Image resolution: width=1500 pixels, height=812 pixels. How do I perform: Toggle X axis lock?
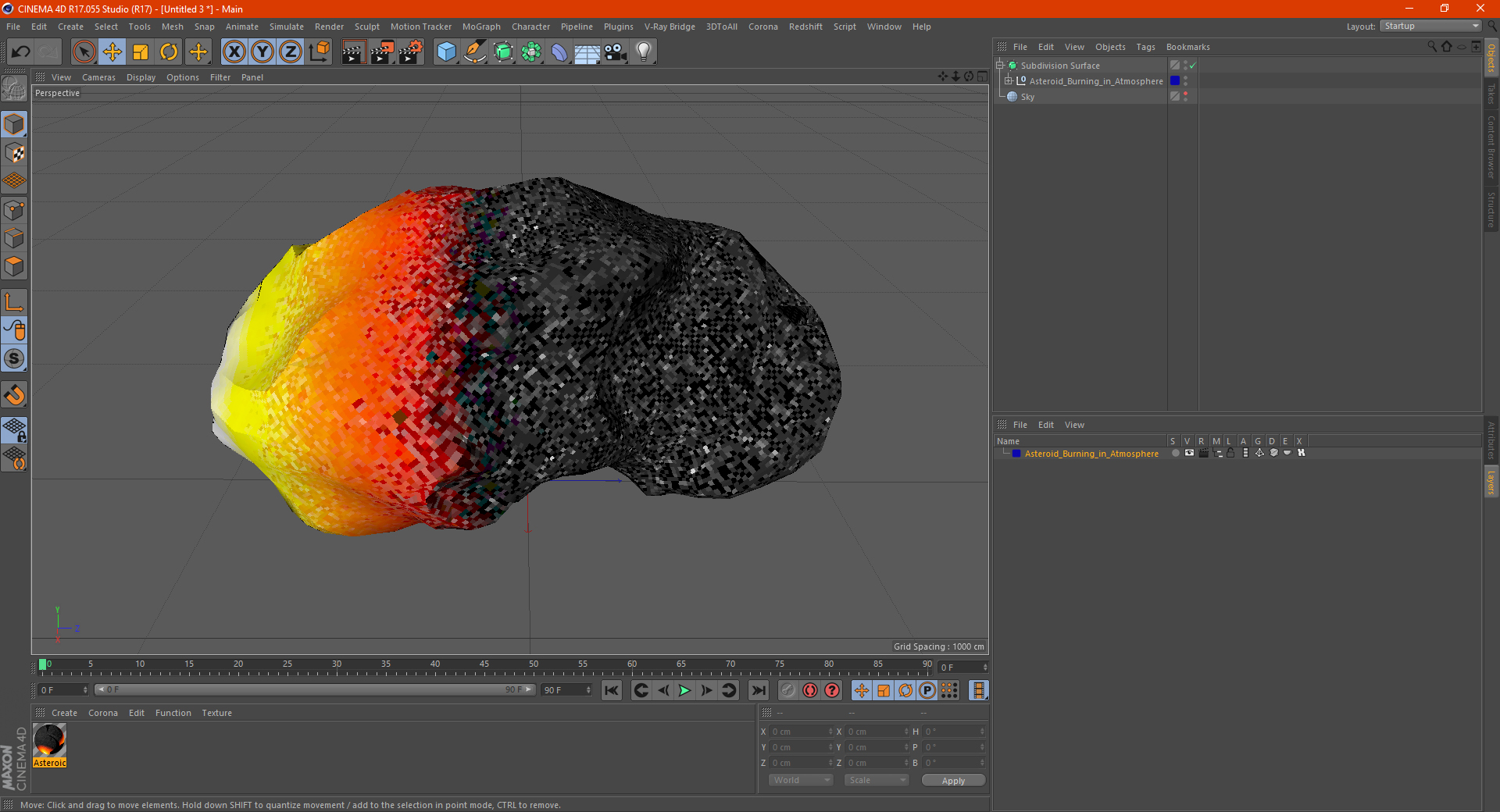pyautogui.click(x=234, y=52)
